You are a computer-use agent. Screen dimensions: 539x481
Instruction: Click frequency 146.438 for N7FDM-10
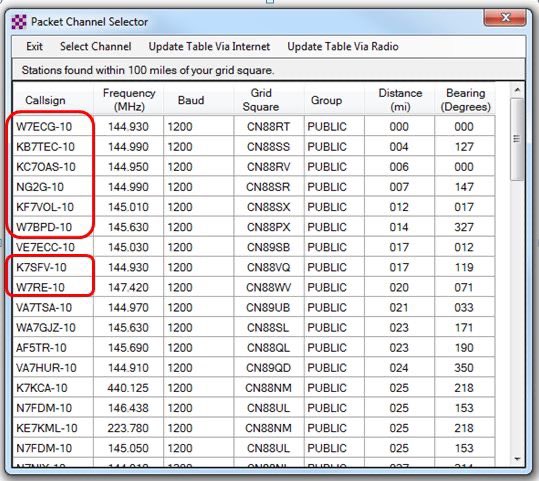coord(128,408)
